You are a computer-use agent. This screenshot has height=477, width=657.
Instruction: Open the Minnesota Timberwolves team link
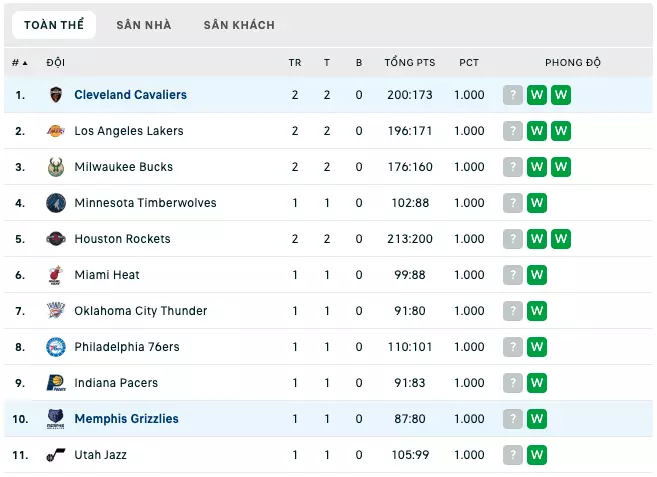pos(145,203)
